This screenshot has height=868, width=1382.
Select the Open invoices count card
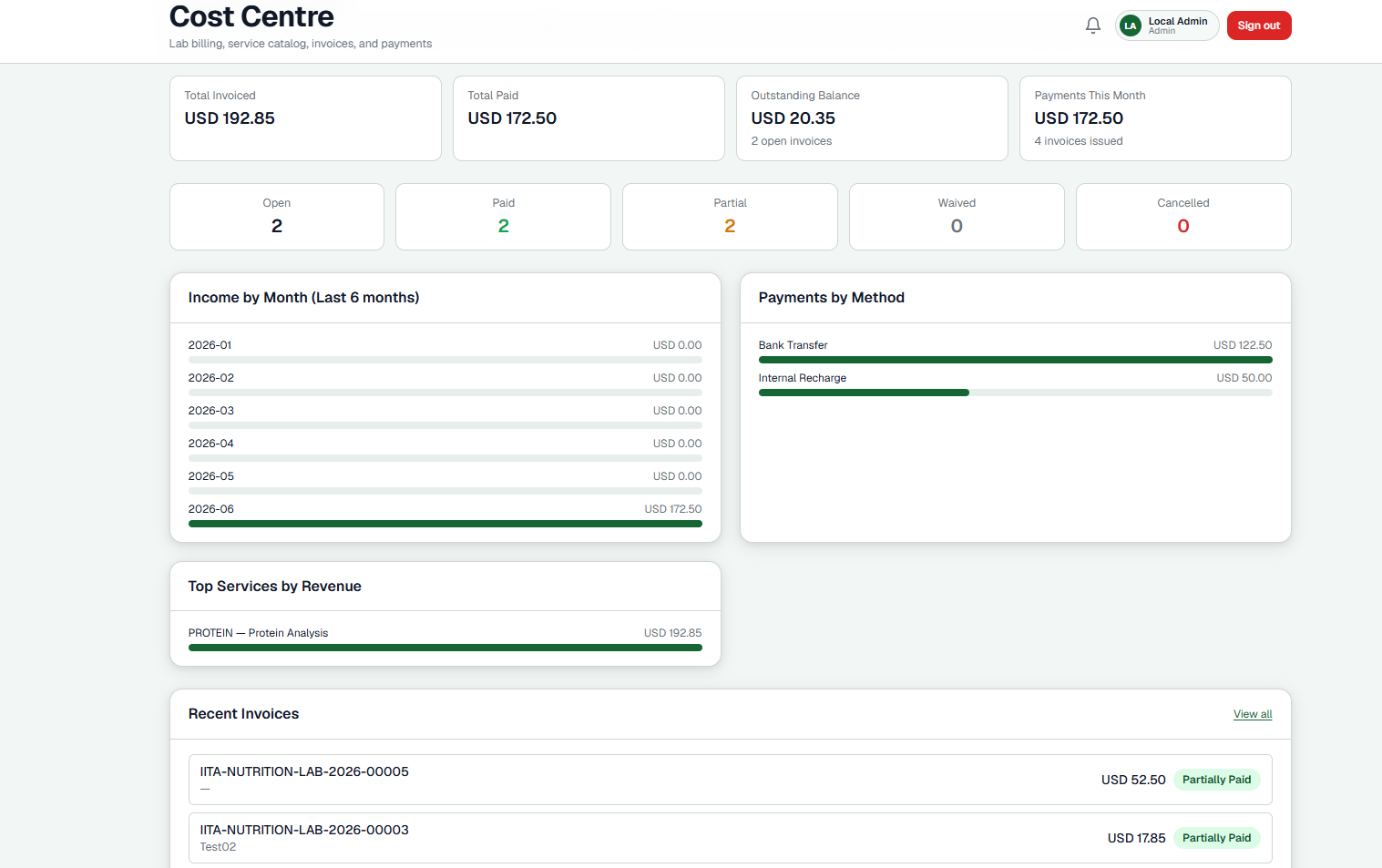pos(277,217)
